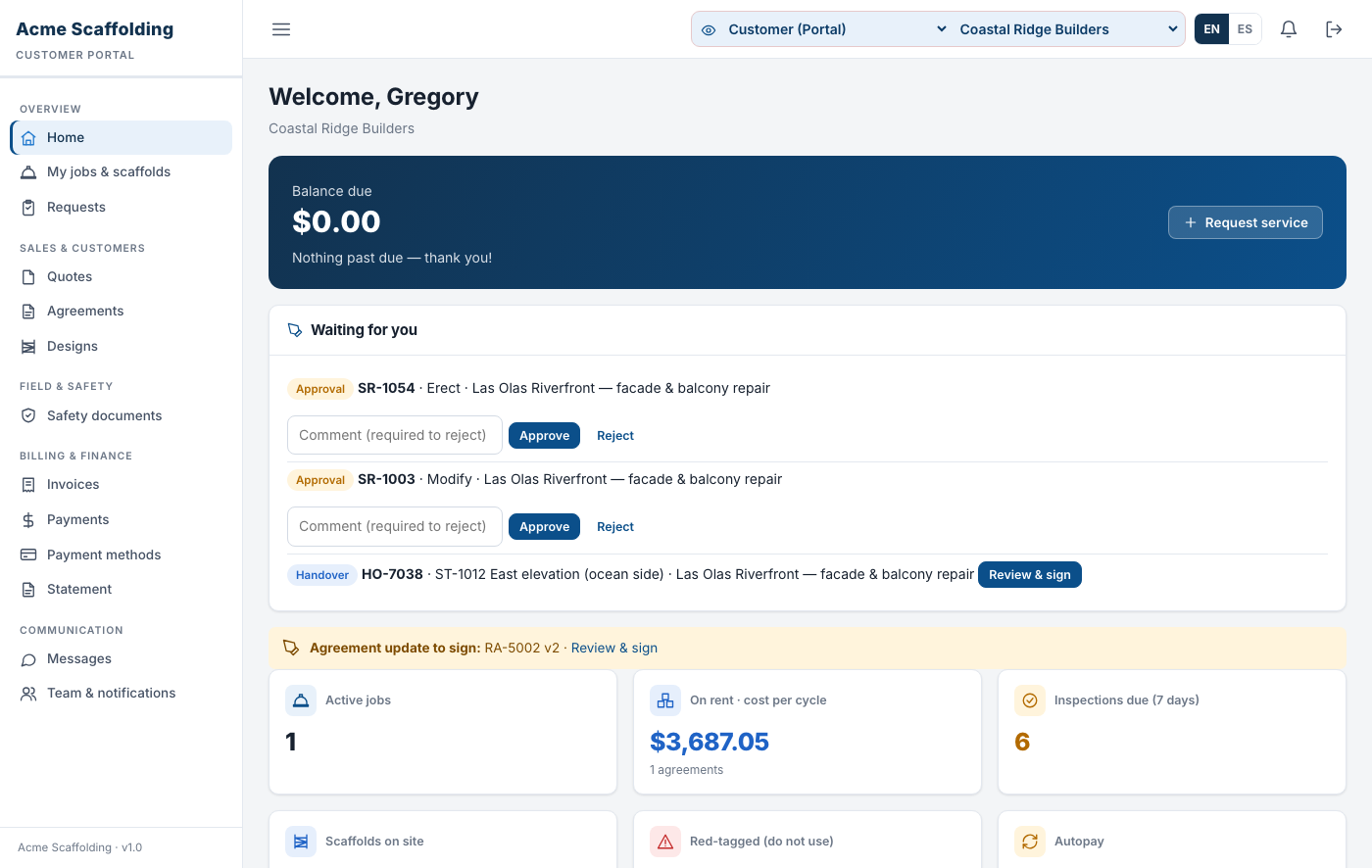
Task: Click the scaffold icon beside Designs
Action: click(x=28, y=347)
